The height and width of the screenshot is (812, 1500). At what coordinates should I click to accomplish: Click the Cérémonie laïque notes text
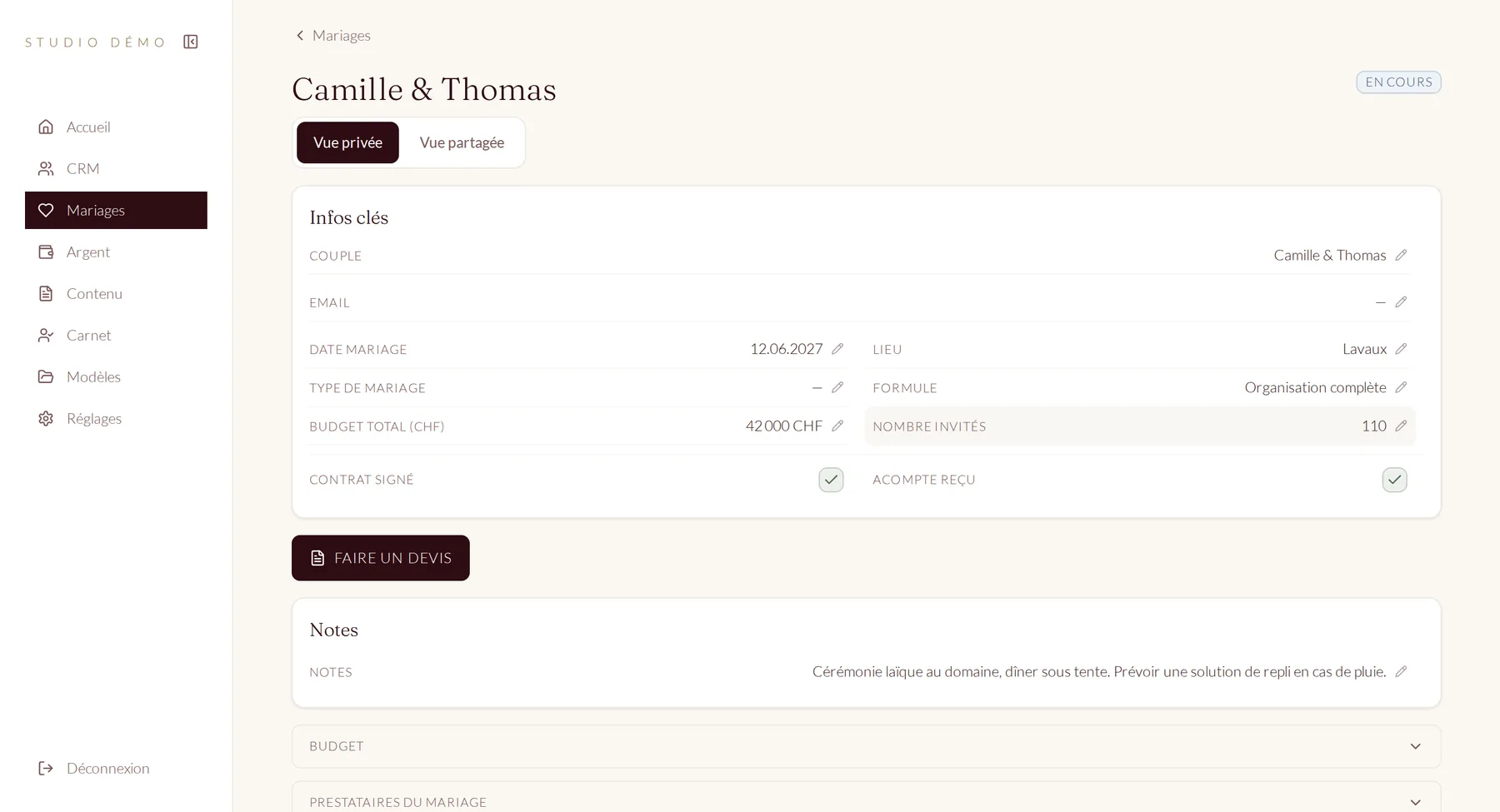1099,671
